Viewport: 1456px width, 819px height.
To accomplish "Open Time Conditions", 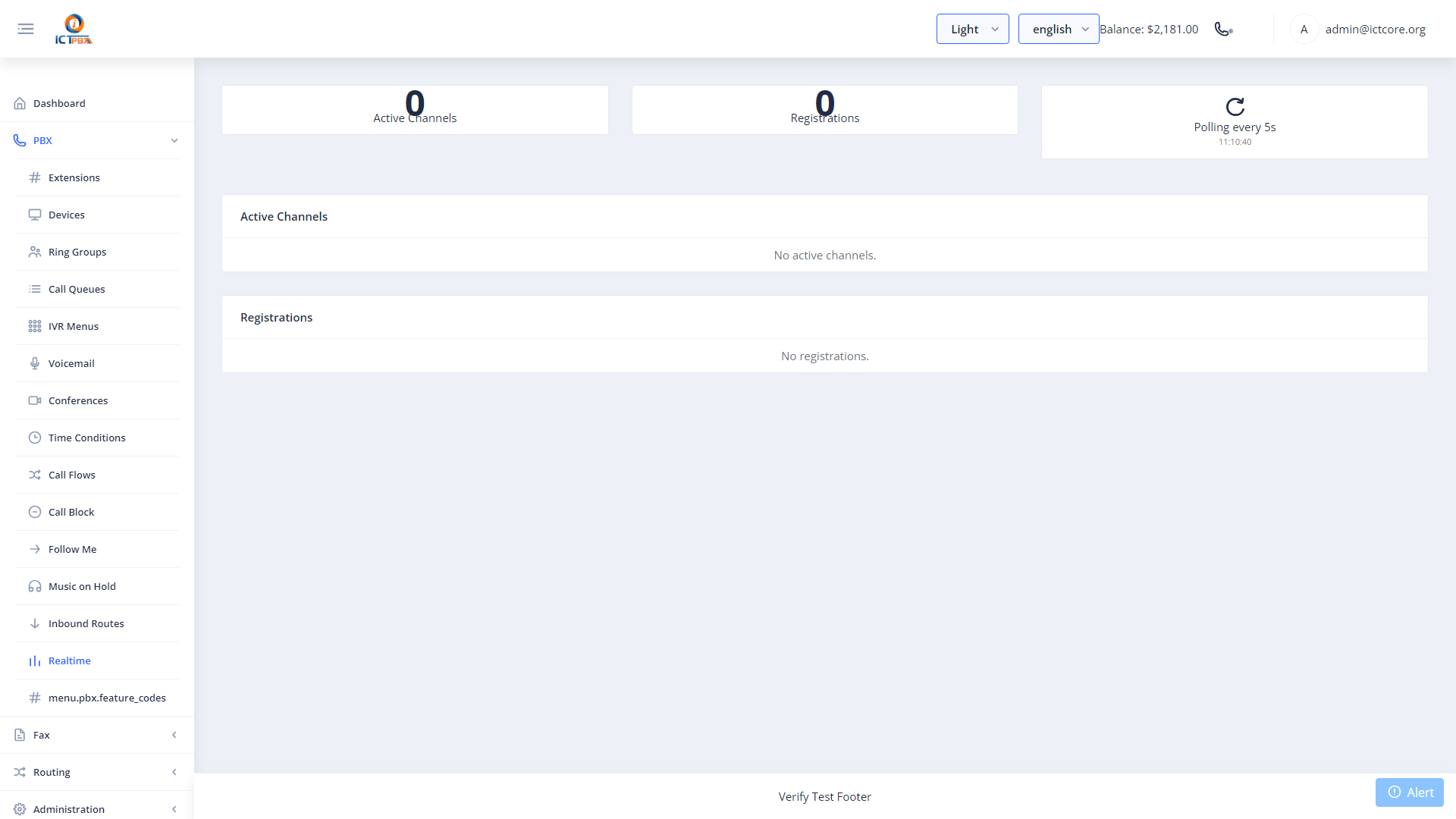I will tap(97, 438).
